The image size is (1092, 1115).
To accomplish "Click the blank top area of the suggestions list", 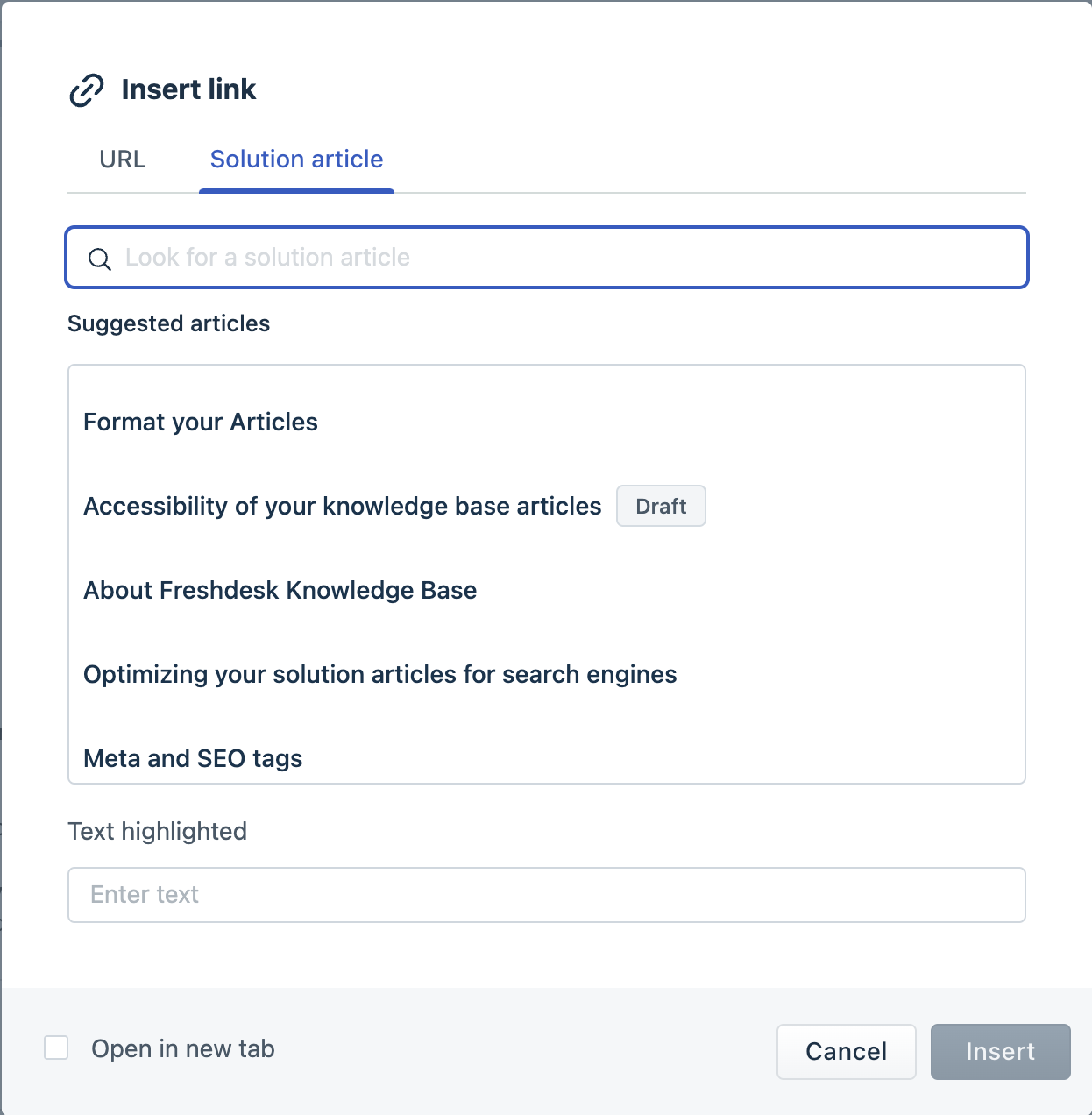I will pos(546,381).
